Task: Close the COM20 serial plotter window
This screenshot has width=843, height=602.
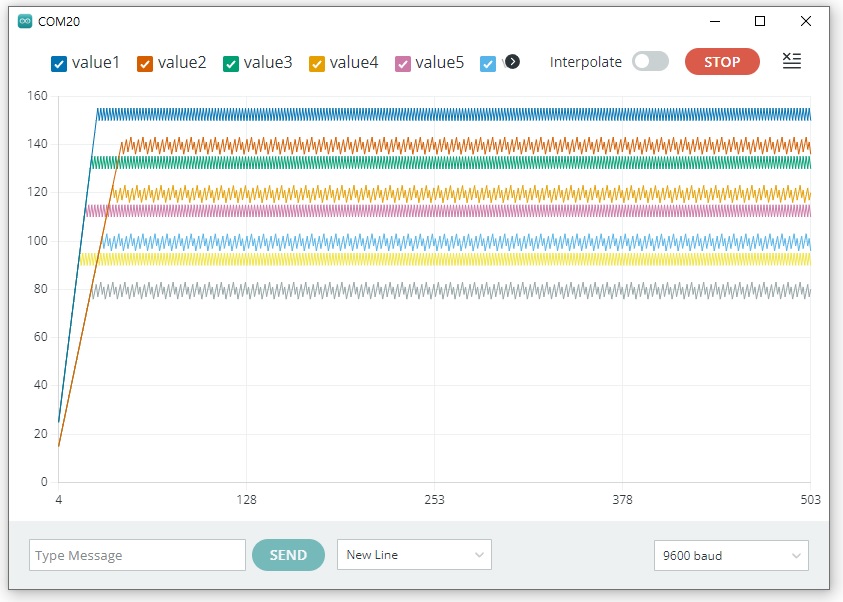Action: click(806, 20)
